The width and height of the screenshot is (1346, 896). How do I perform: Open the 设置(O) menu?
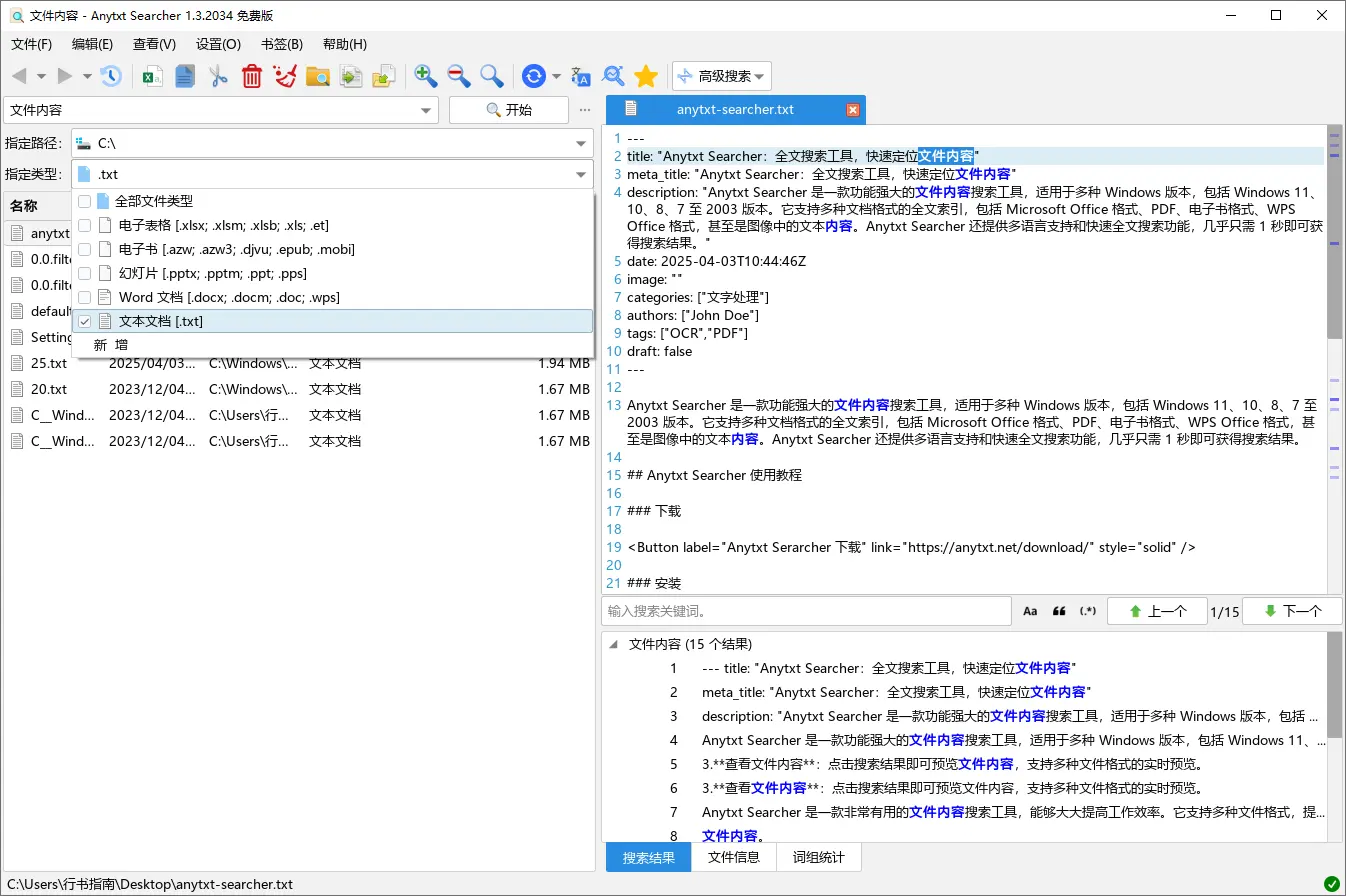click(x=218, y=44)
